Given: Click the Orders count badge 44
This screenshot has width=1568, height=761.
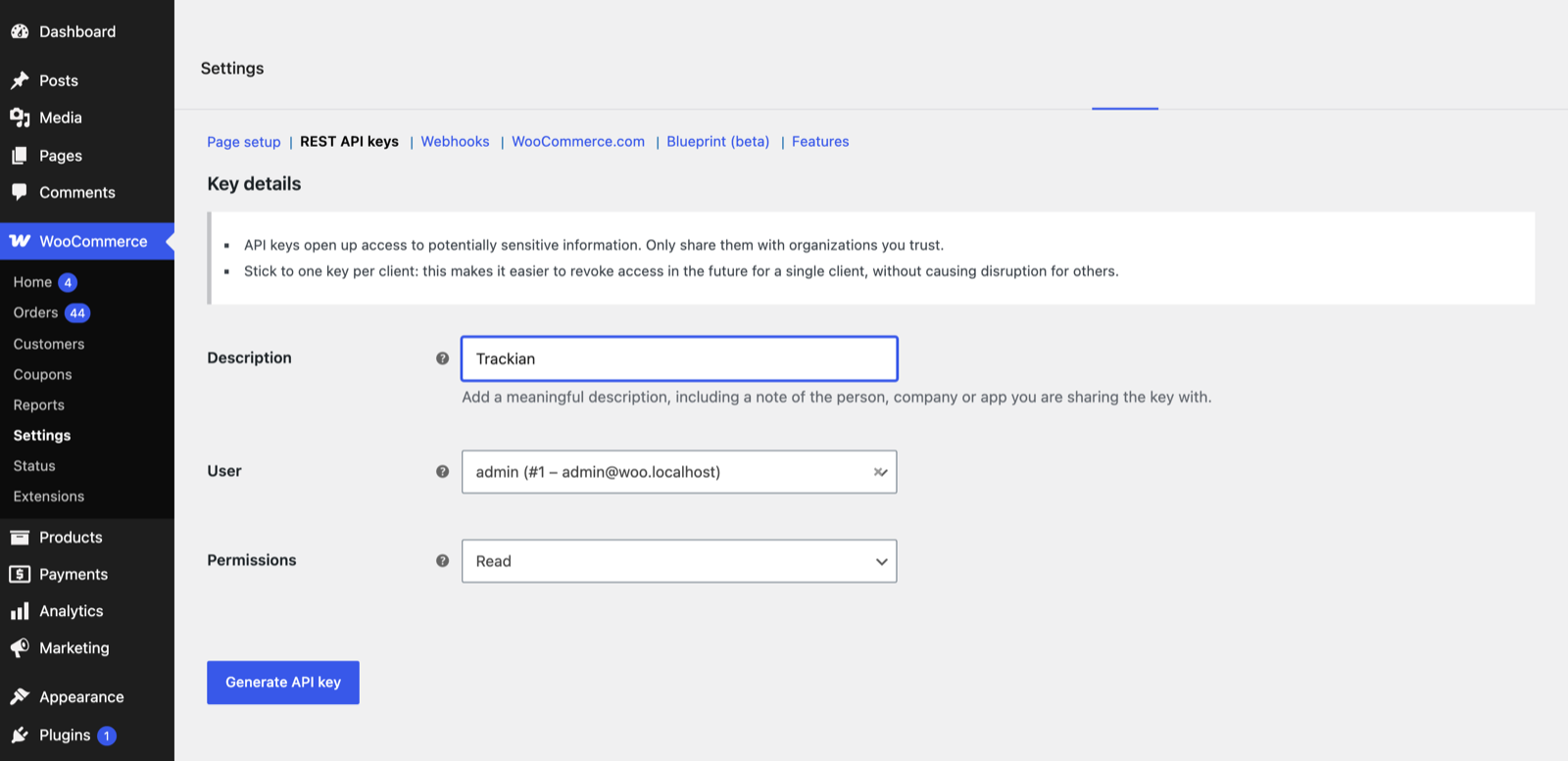Looking at the screenshot, I should [x=77, y=313].
